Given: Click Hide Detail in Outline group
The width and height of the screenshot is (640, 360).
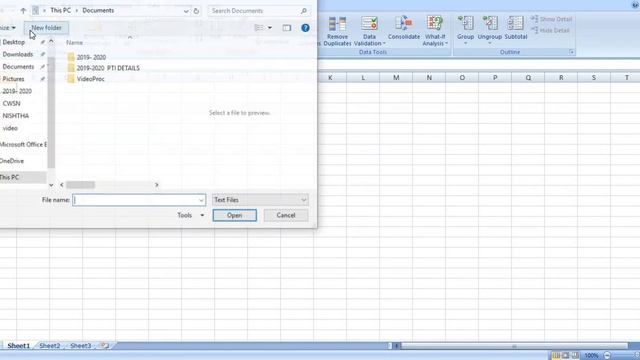Looking at the screenshot, I should click(x=551, y=31).
